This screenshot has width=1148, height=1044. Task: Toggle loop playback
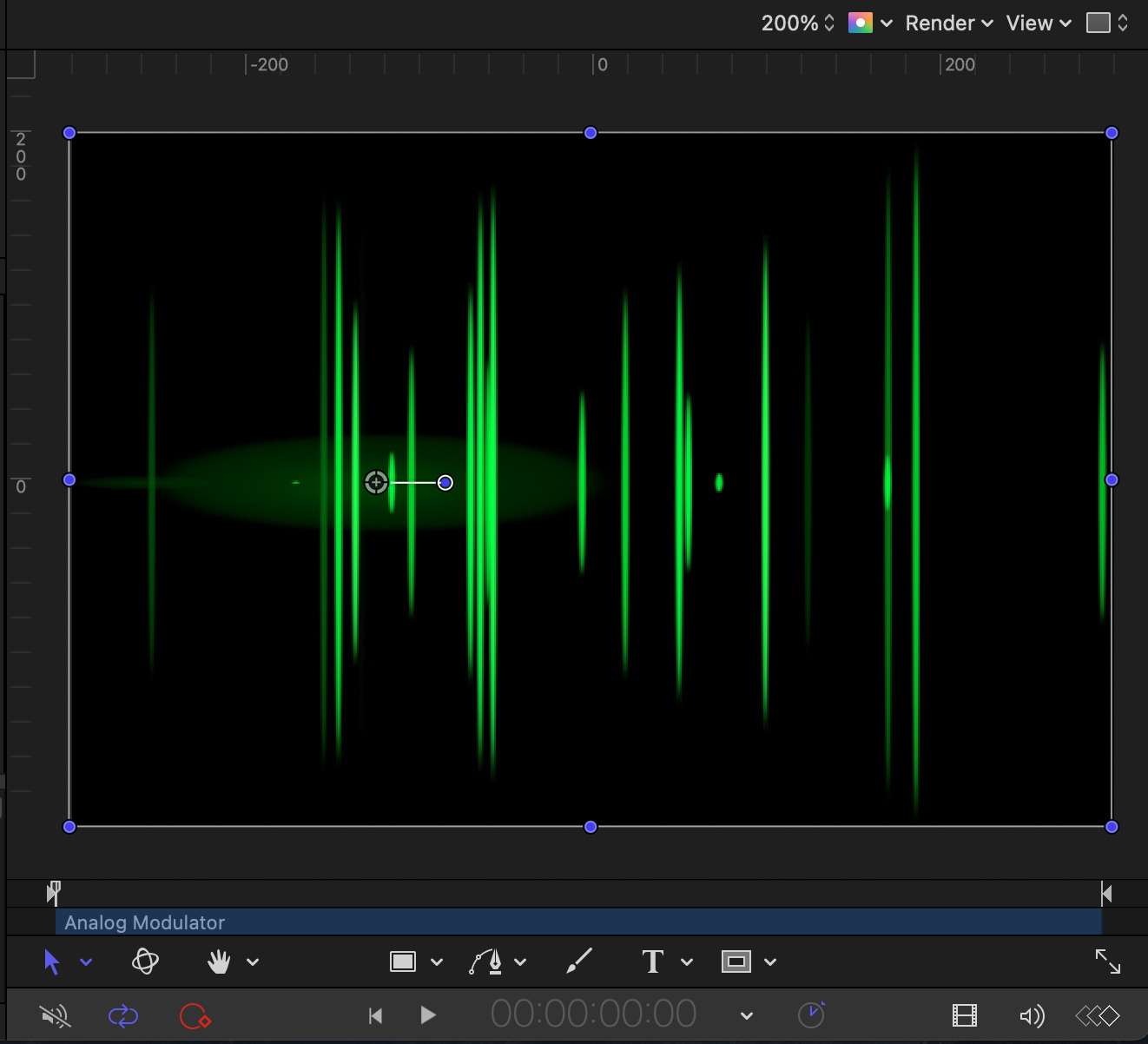click(123, 1015)
